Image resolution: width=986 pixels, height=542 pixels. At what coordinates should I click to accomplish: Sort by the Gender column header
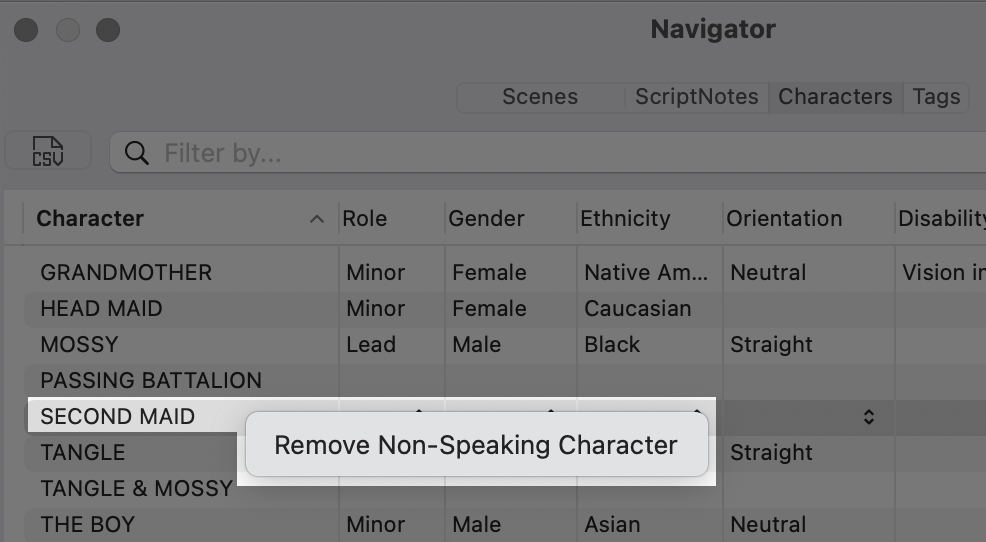[x=486, y=219]
